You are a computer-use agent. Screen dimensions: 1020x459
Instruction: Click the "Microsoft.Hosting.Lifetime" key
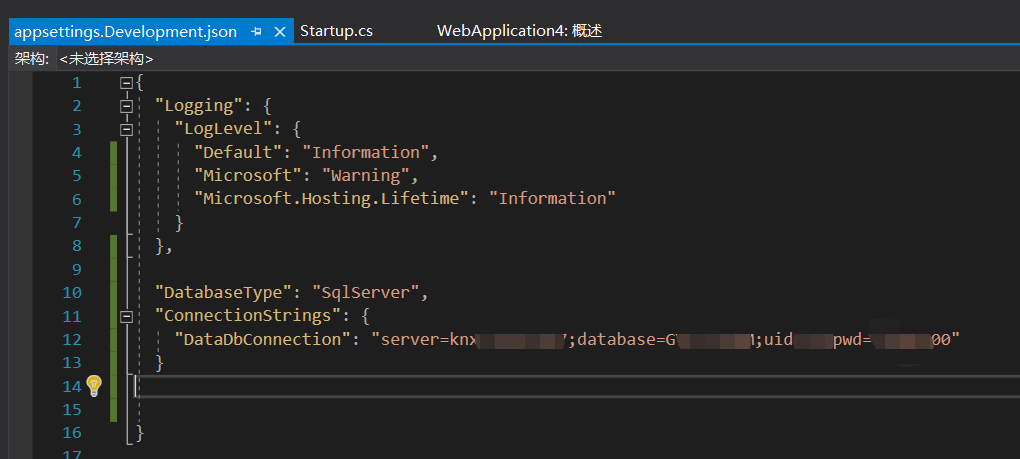coord(332,199)
